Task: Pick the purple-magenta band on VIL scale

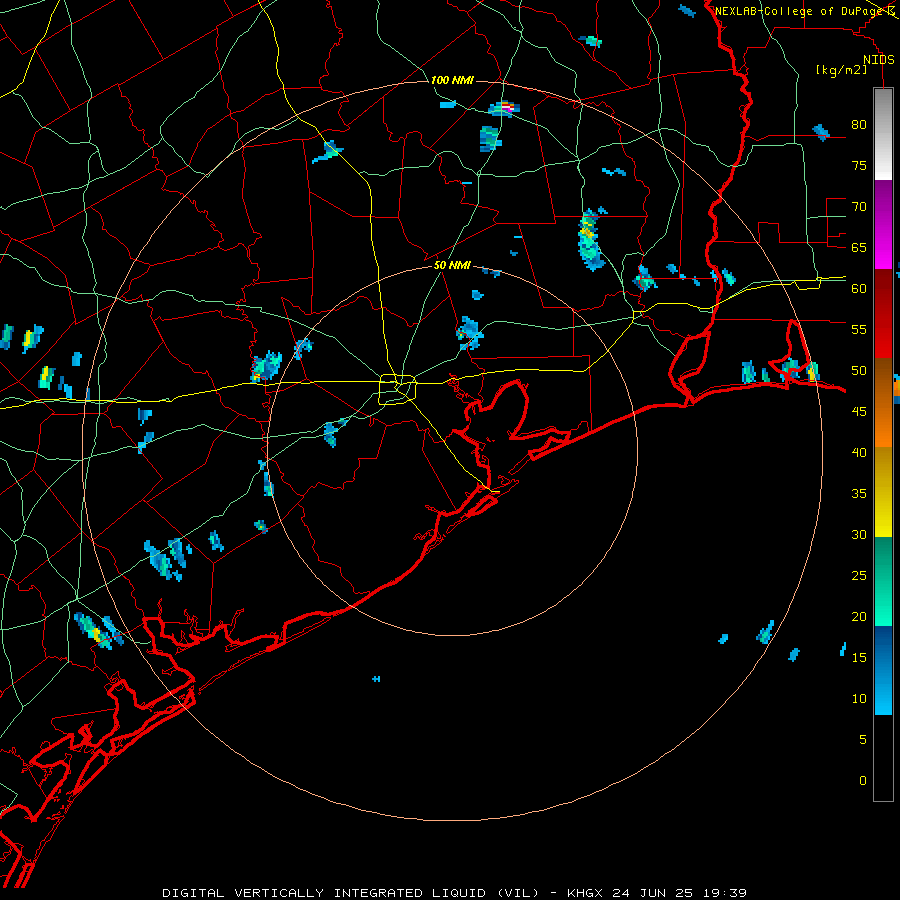Action: coord(883,224)
